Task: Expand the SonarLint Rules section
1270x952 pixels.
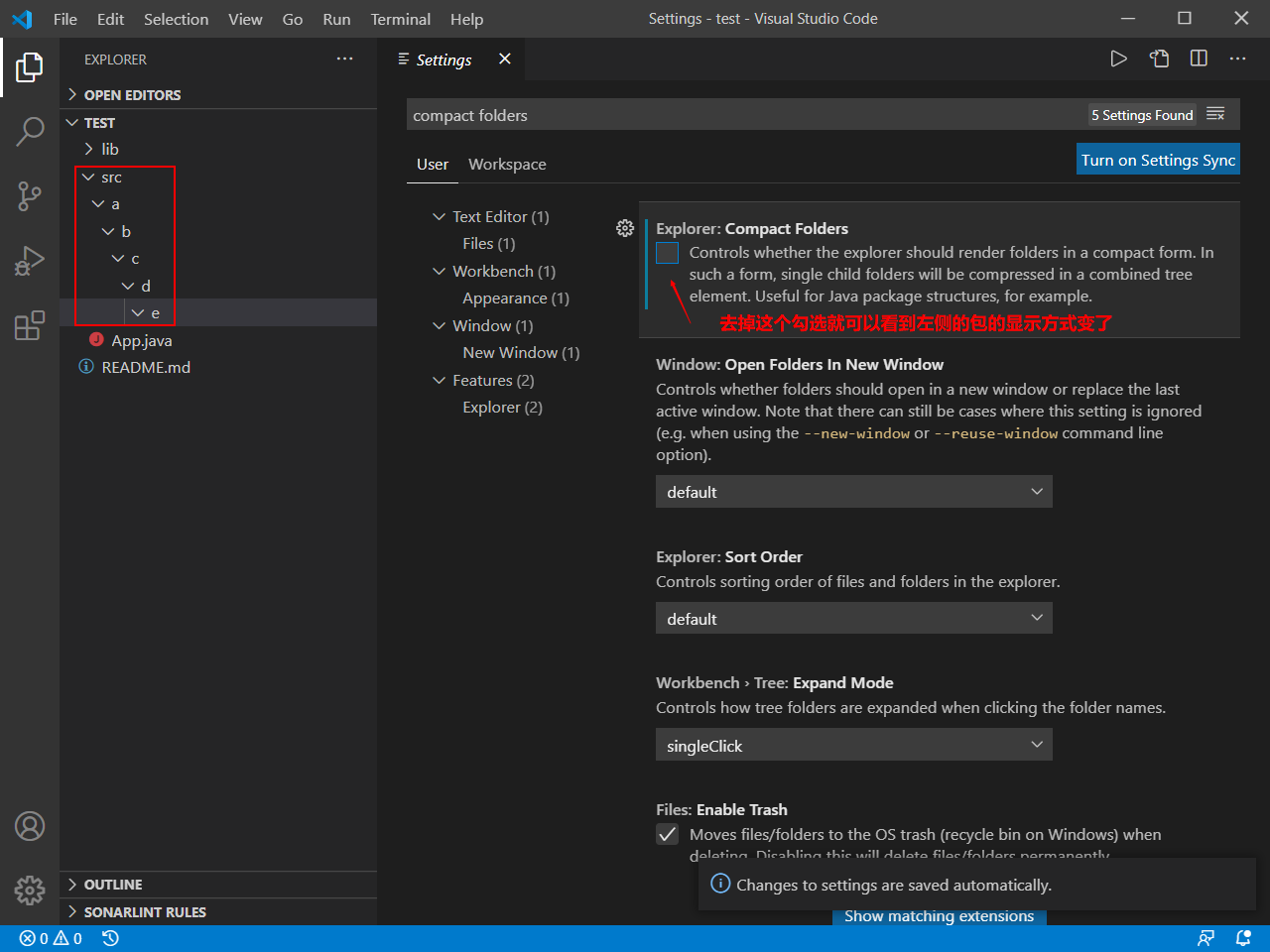Action: [218, 912]
